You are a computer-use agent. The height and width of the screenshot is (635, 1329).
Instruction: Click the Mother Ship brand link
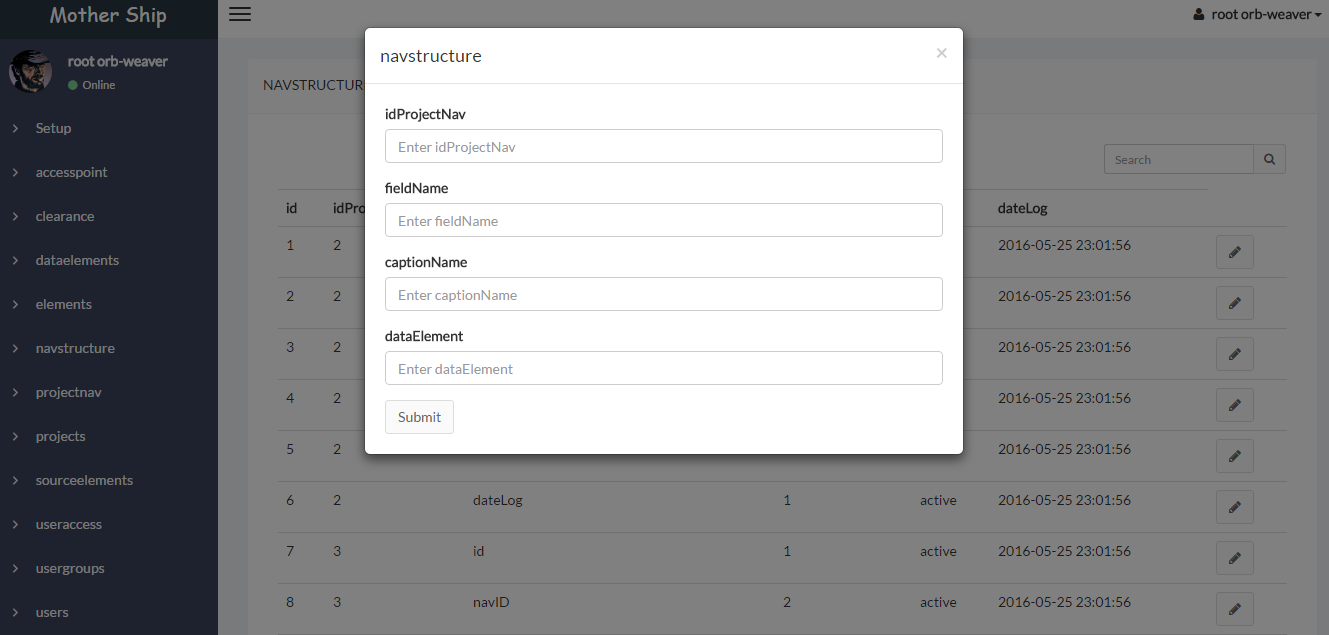point(108,15)
